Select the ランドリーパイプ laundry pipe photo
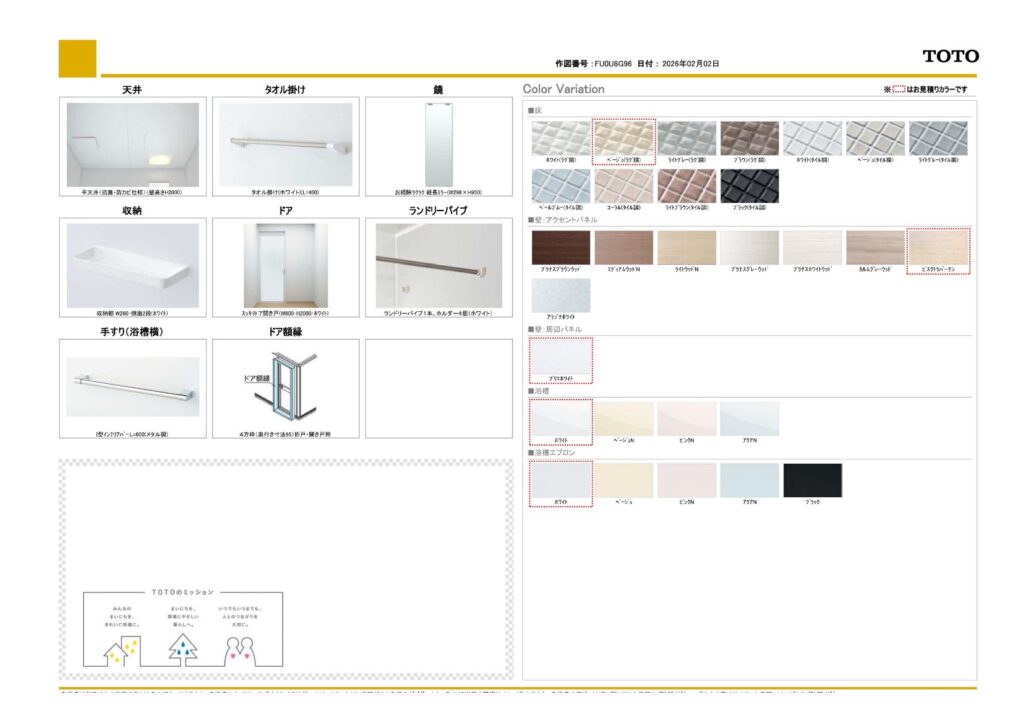This screenshot has width=1024, height=709. click(438, 265)
